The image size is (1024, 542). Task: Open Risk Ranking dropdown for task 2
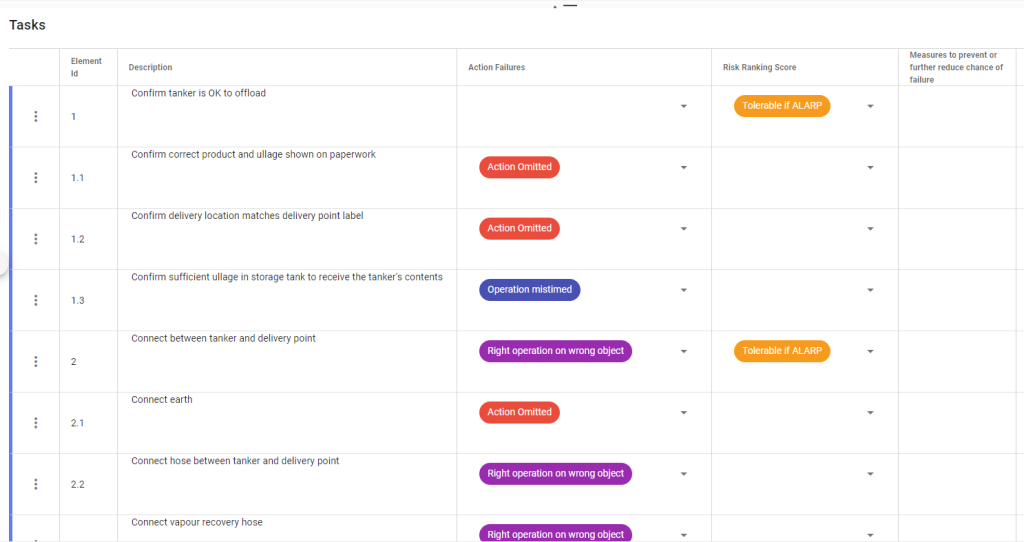870,351
